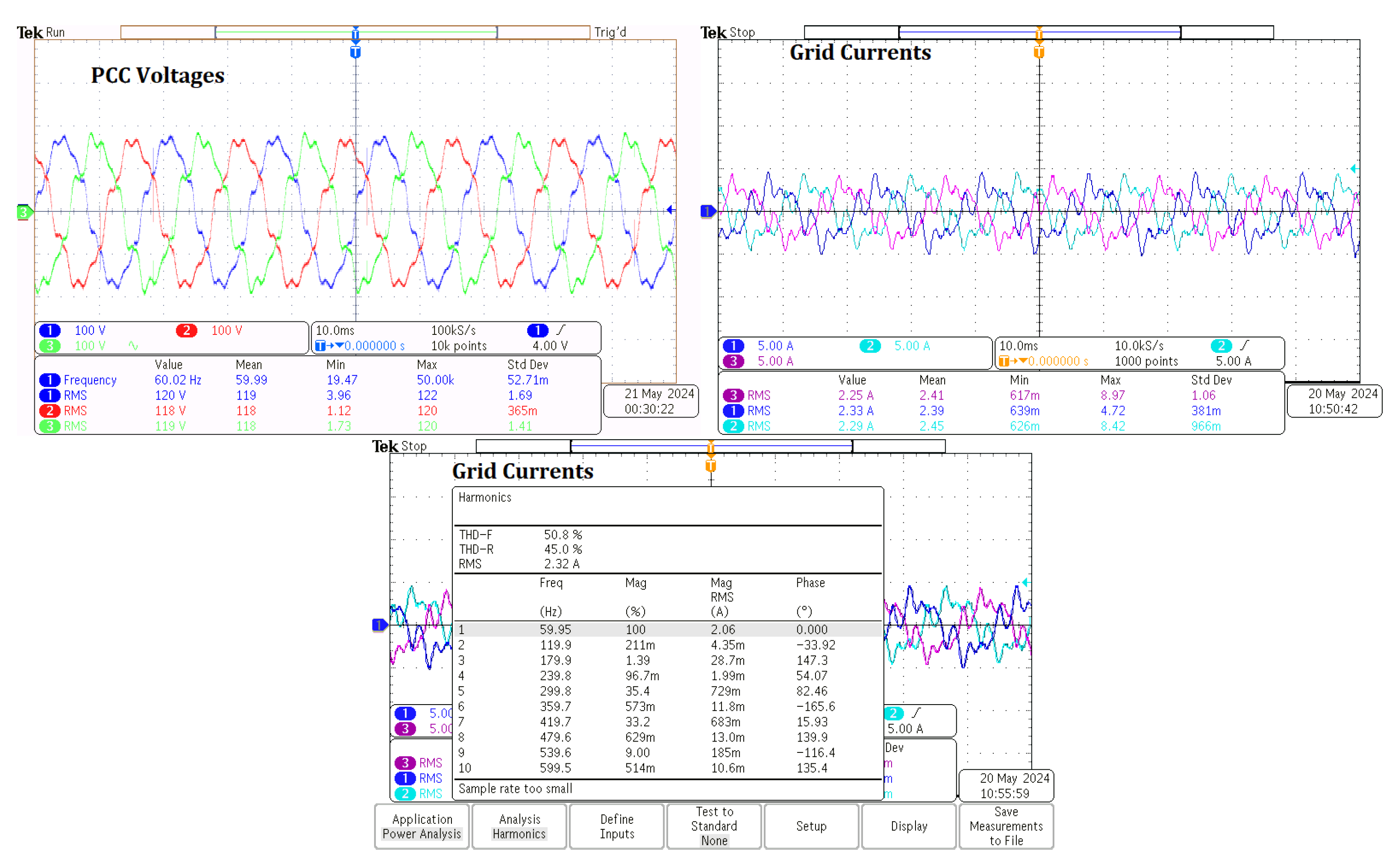Click Save Measurements to File

click(x=1006, y=826)
